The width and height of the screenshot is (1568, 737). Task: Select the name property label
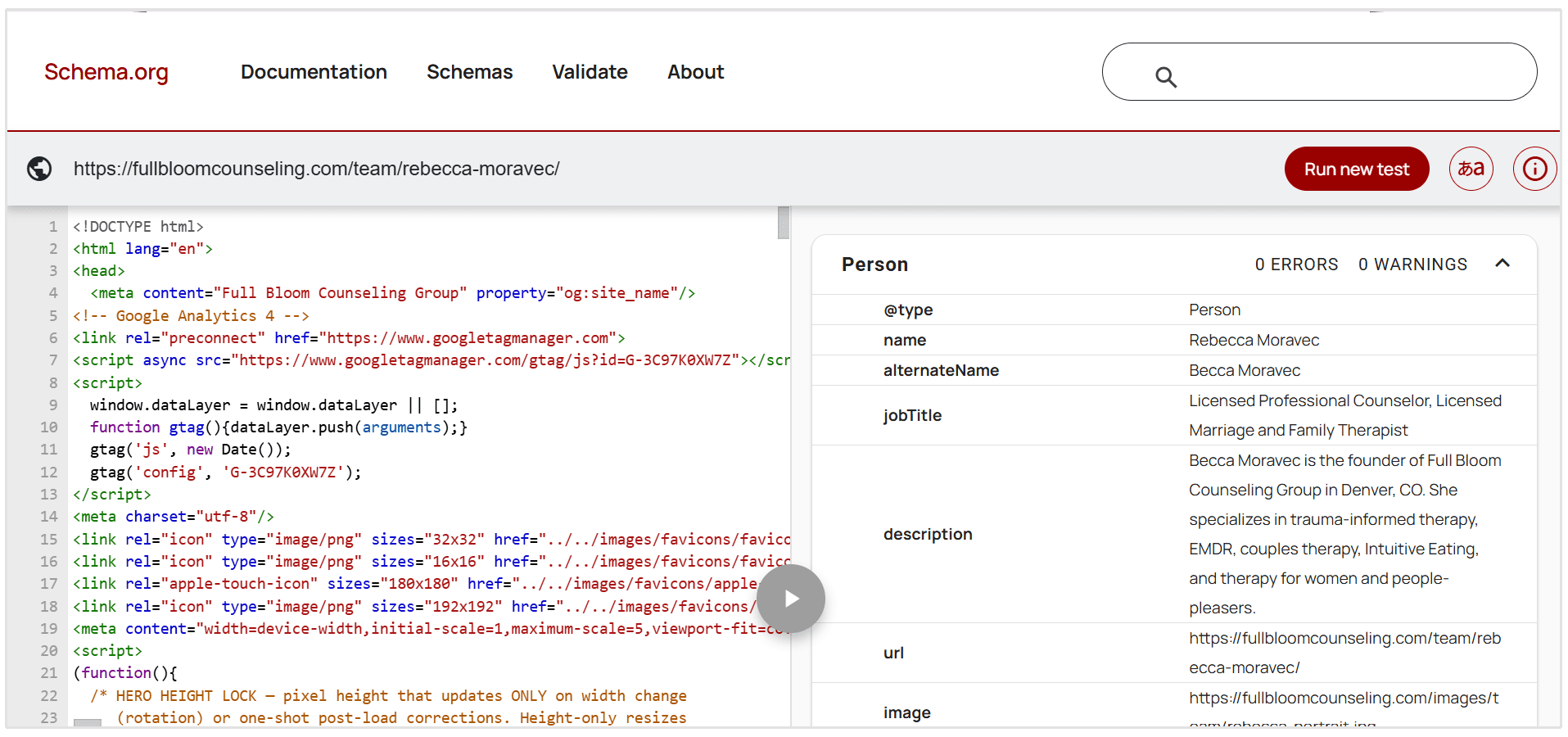905,340
